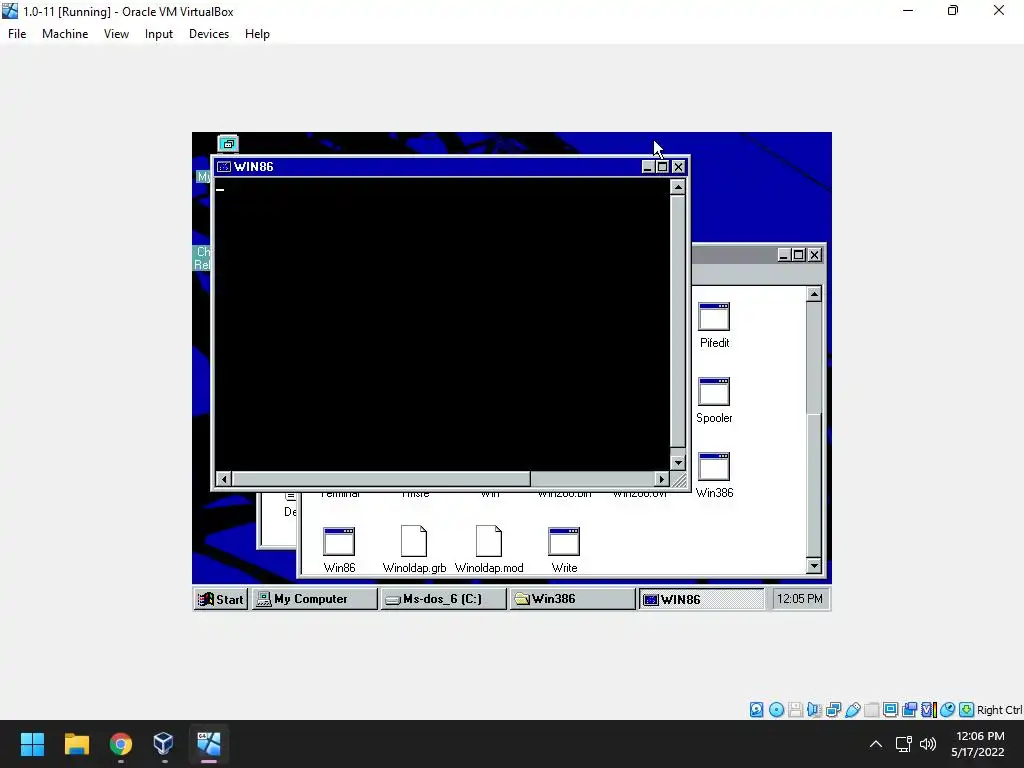The width and height of the screenshot is (1024, 768).
Task: Switch to My Computer taskbar button
Action: point(315,599)
